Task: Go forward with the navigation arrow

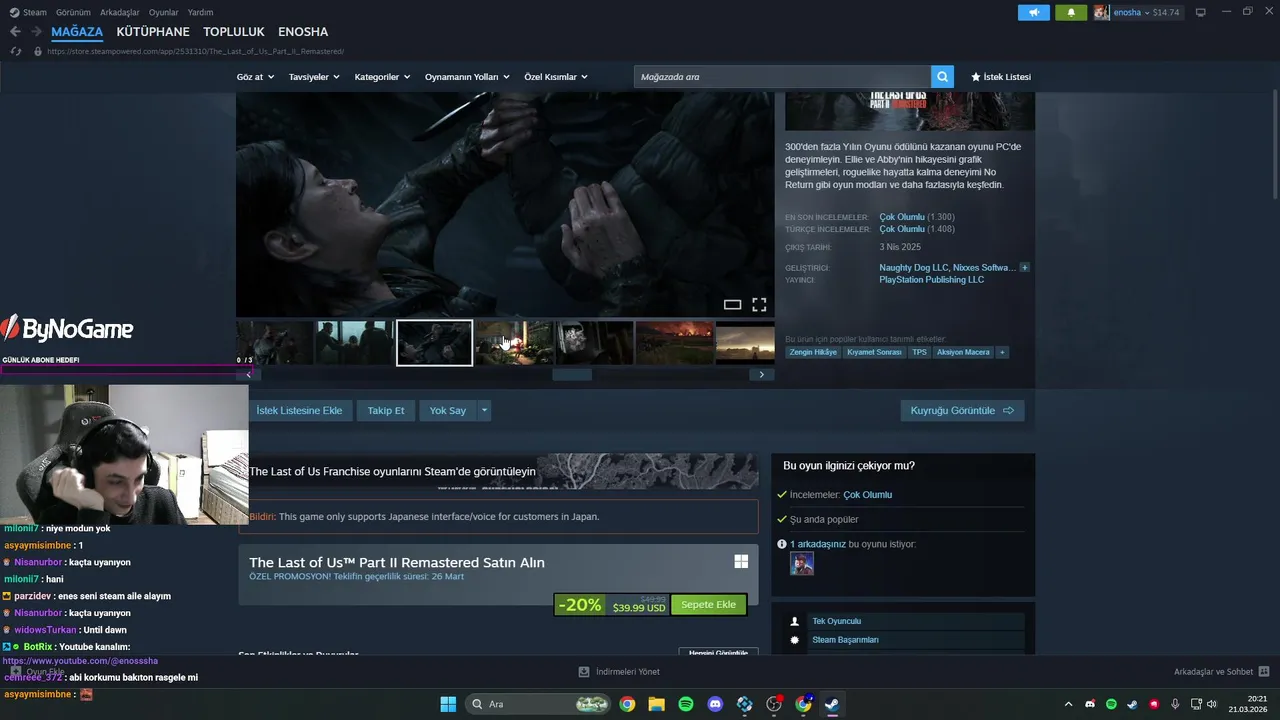Action: point(38,32)
